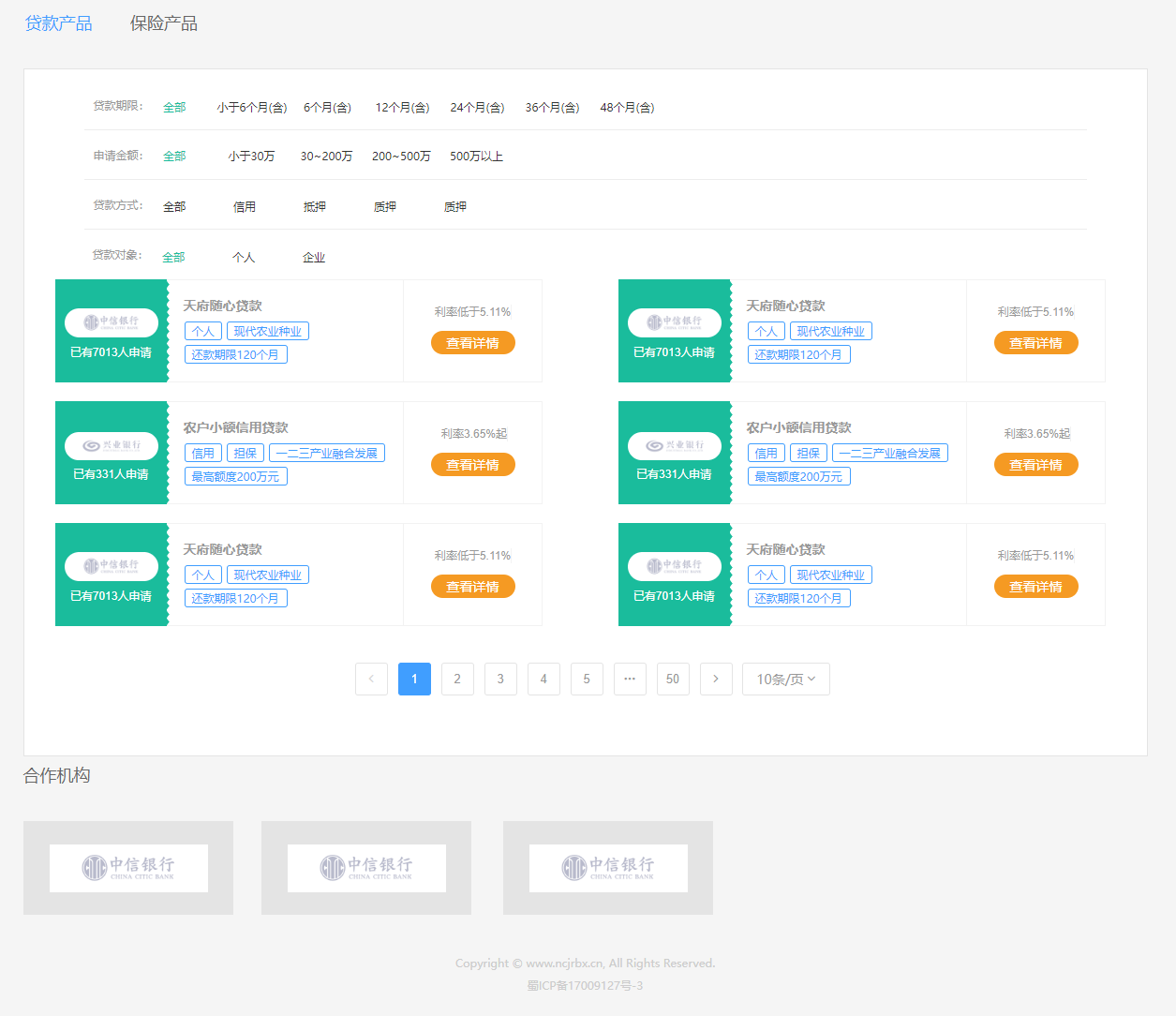The width and height of the screenshot is (1176, 1016).
Task: Go to page 3 in pagination
Action: [x=500, y=679]
